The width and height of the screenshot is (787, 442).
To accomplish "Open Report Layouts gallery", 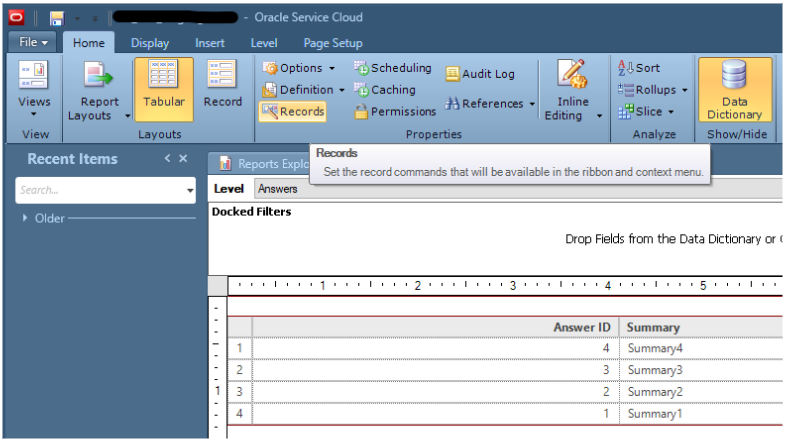I will coord(98,90).
